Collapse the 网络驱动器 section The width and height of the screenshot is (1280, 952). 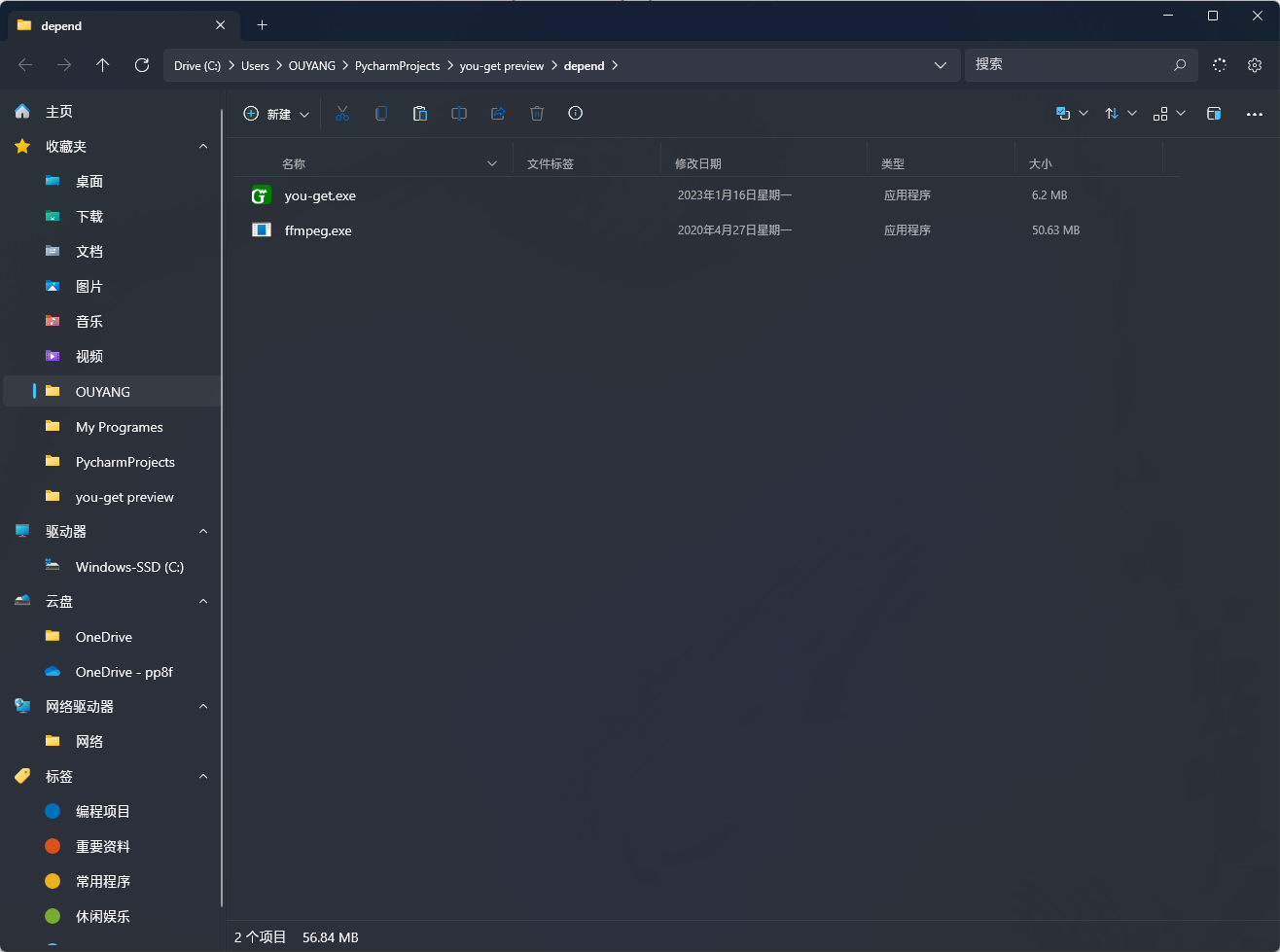(x=203, y=707)
